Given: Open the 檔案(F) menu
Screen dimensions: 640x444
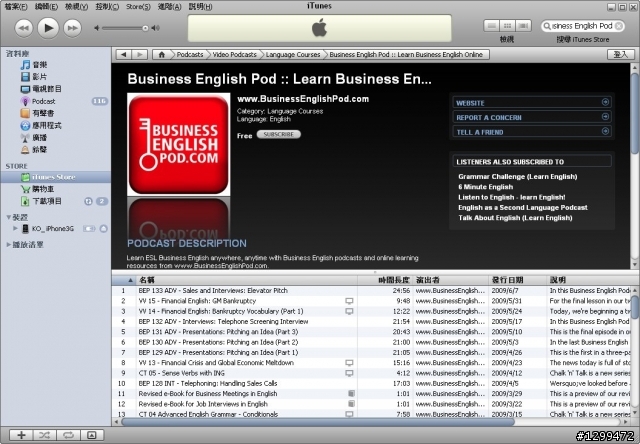Looking at the screenshot, I should coord(16,7).
